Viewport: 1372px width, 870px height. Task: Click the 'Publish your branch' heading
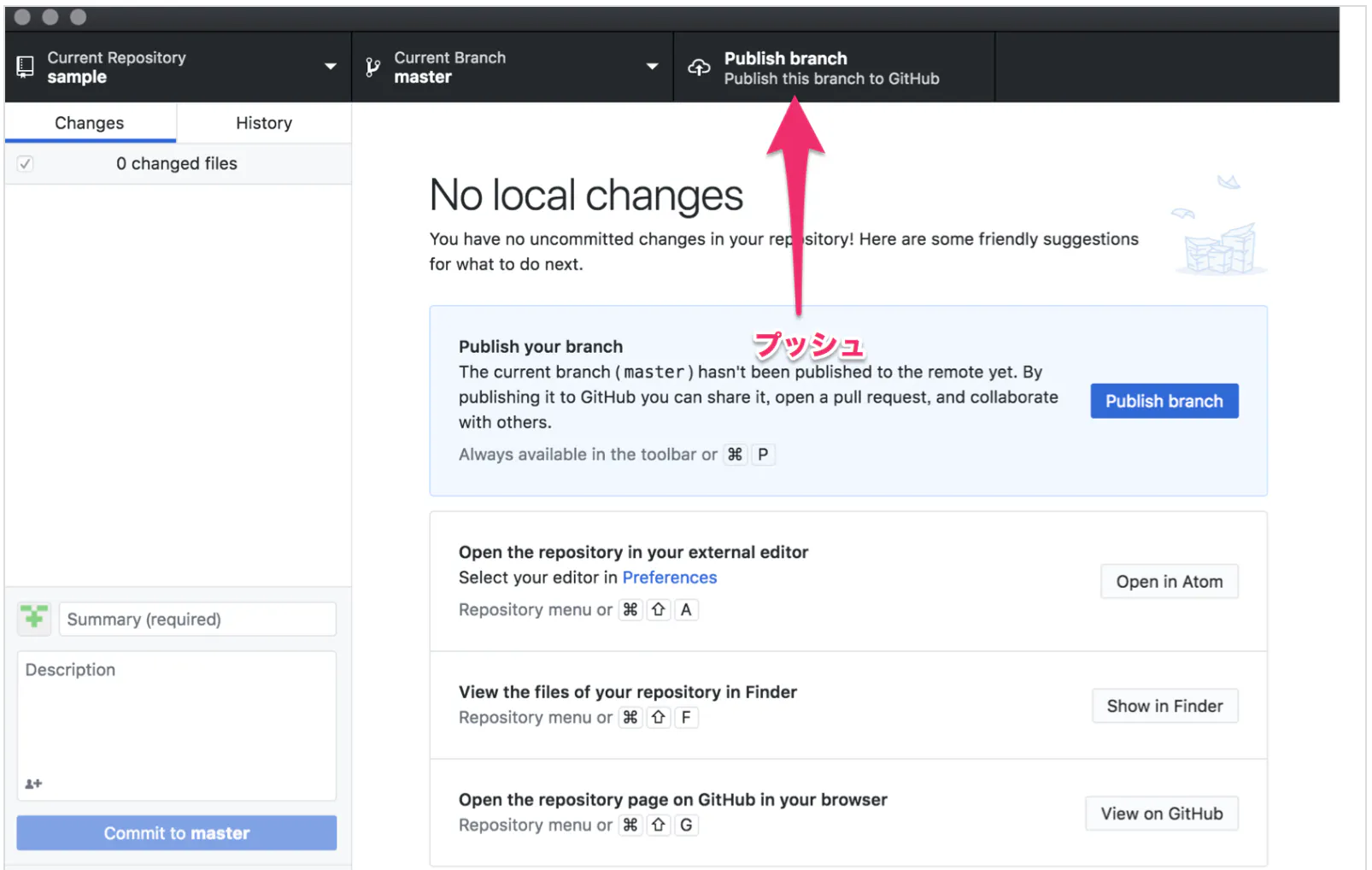click(541, 347)
